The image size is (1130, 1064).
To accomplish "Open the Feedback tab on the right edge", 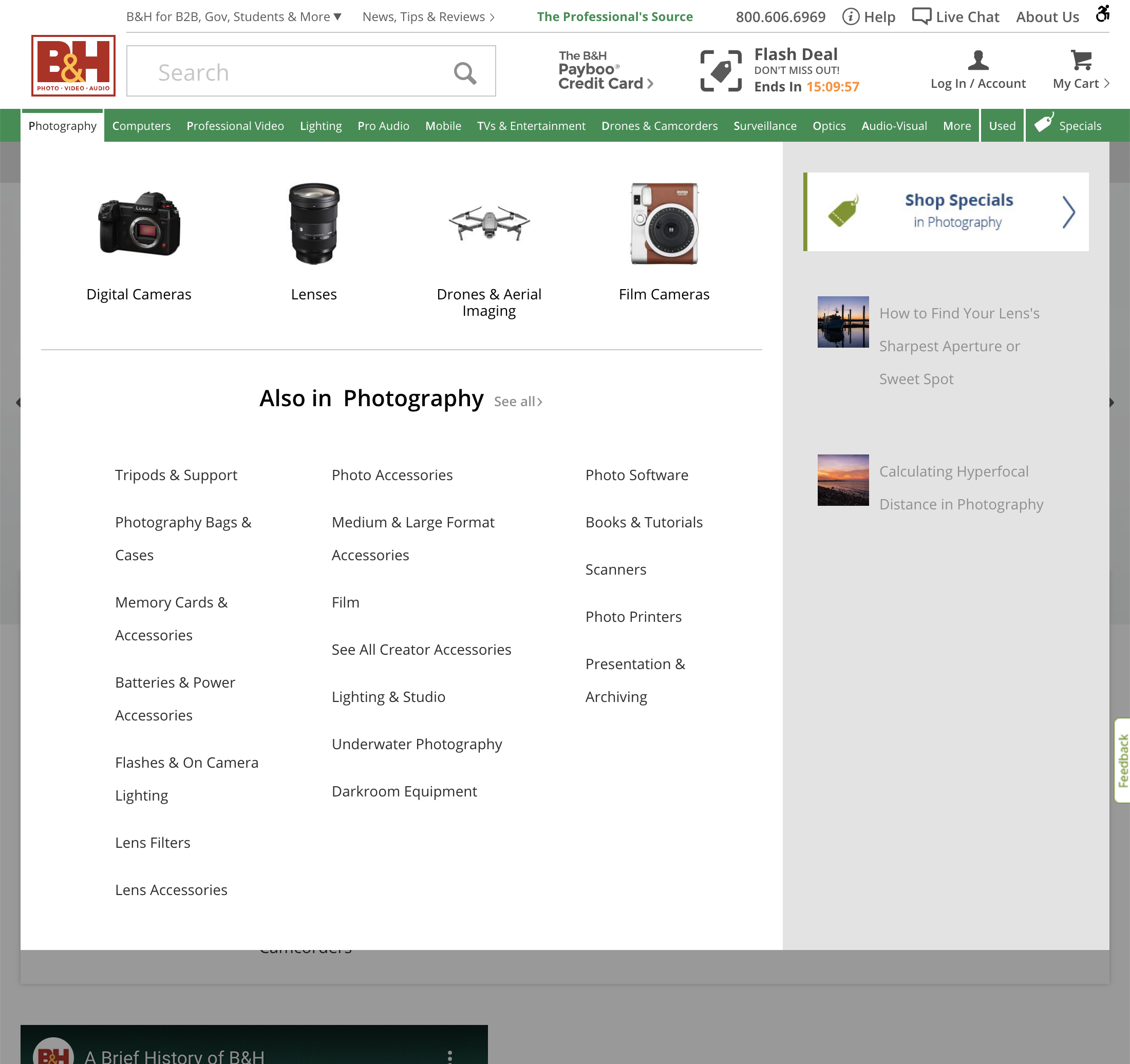I will (x=1122, y=762).
